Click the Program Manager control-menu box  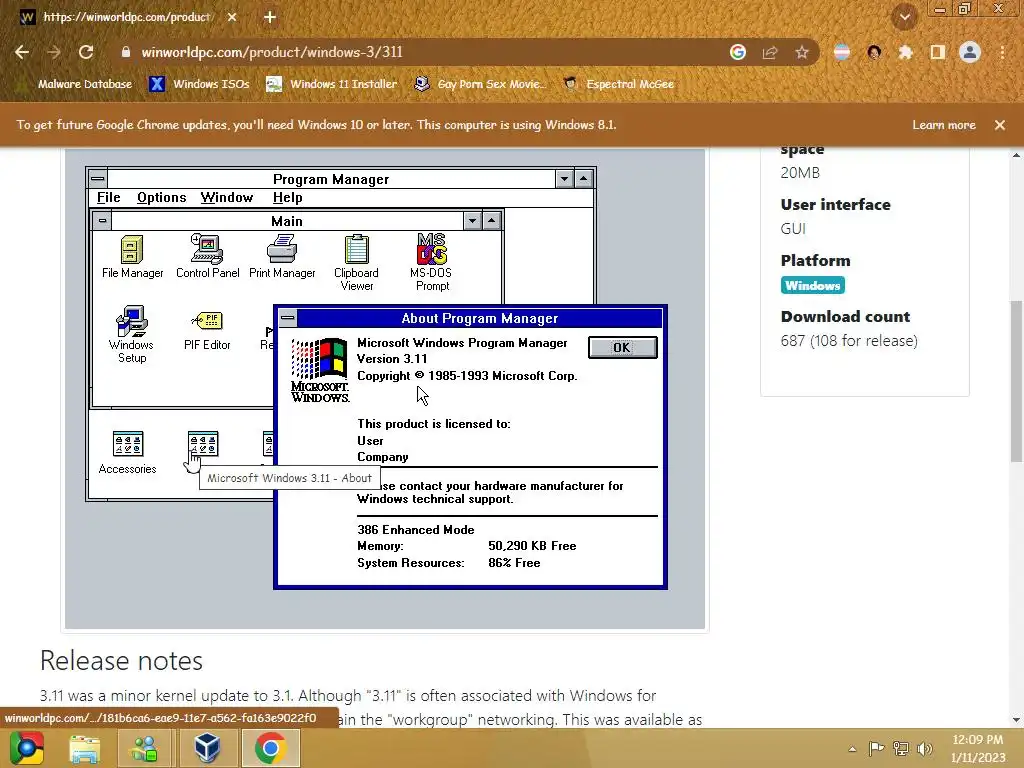click(98, 178)
